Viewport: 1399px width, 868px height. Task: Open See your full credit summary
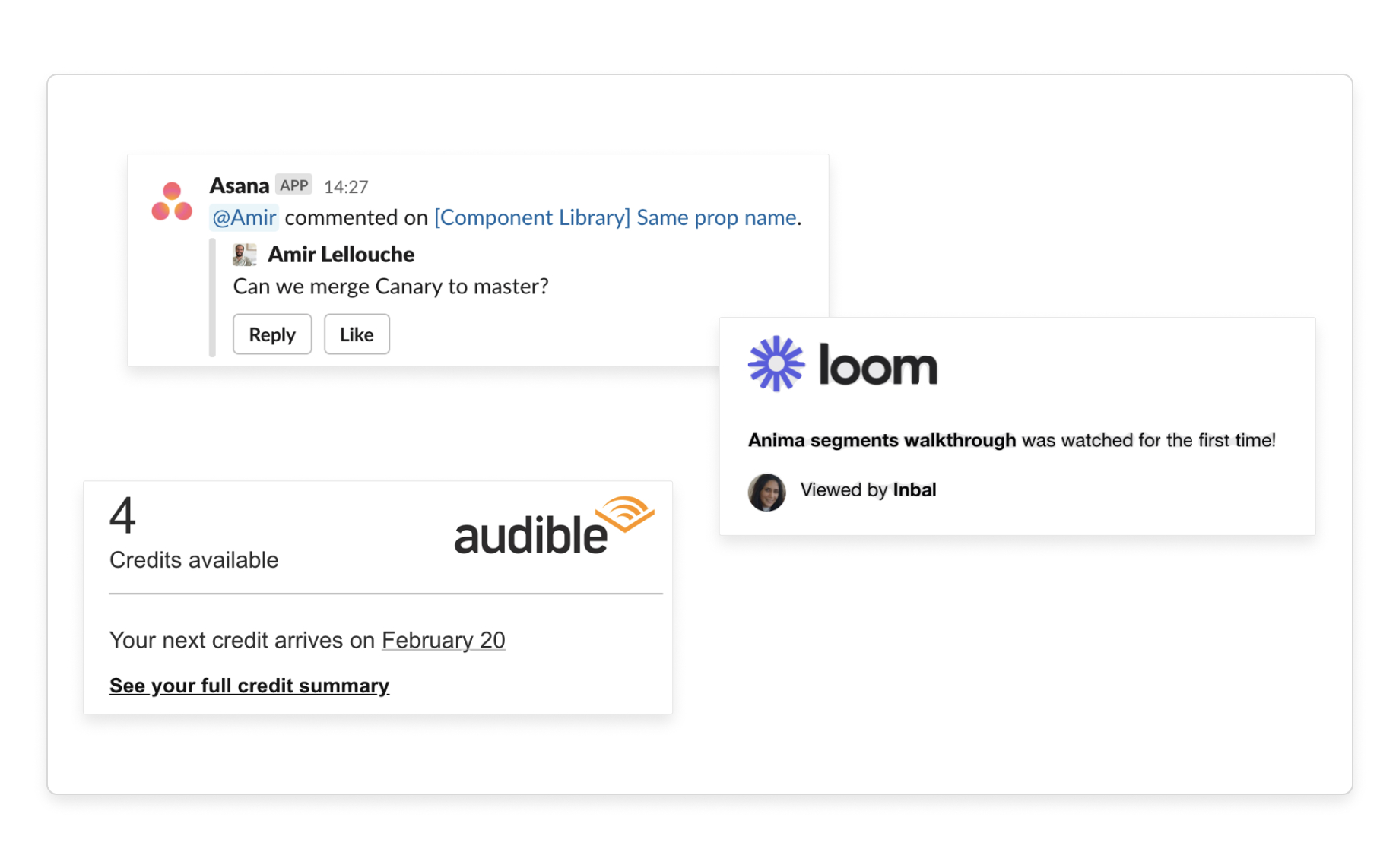(249, 686)
